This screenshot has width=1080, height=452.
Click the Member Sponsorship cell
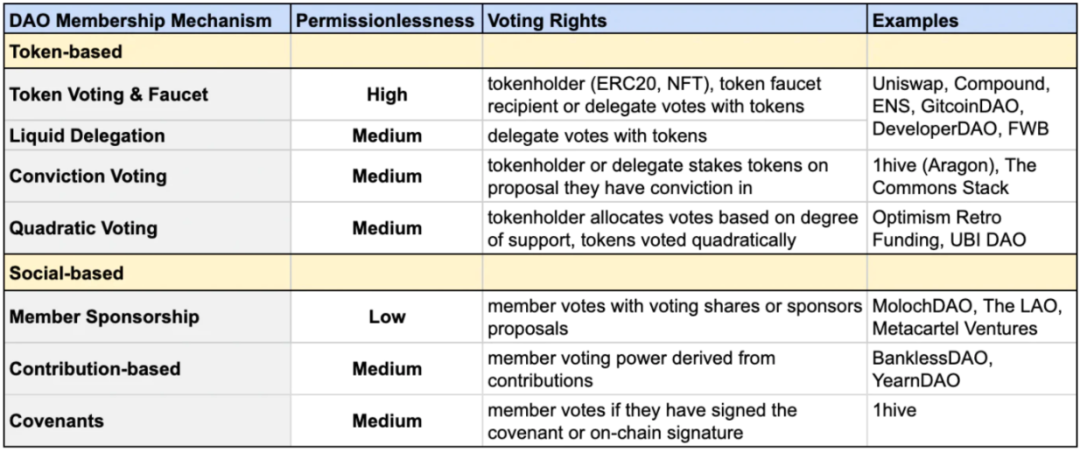coord(147,317)
